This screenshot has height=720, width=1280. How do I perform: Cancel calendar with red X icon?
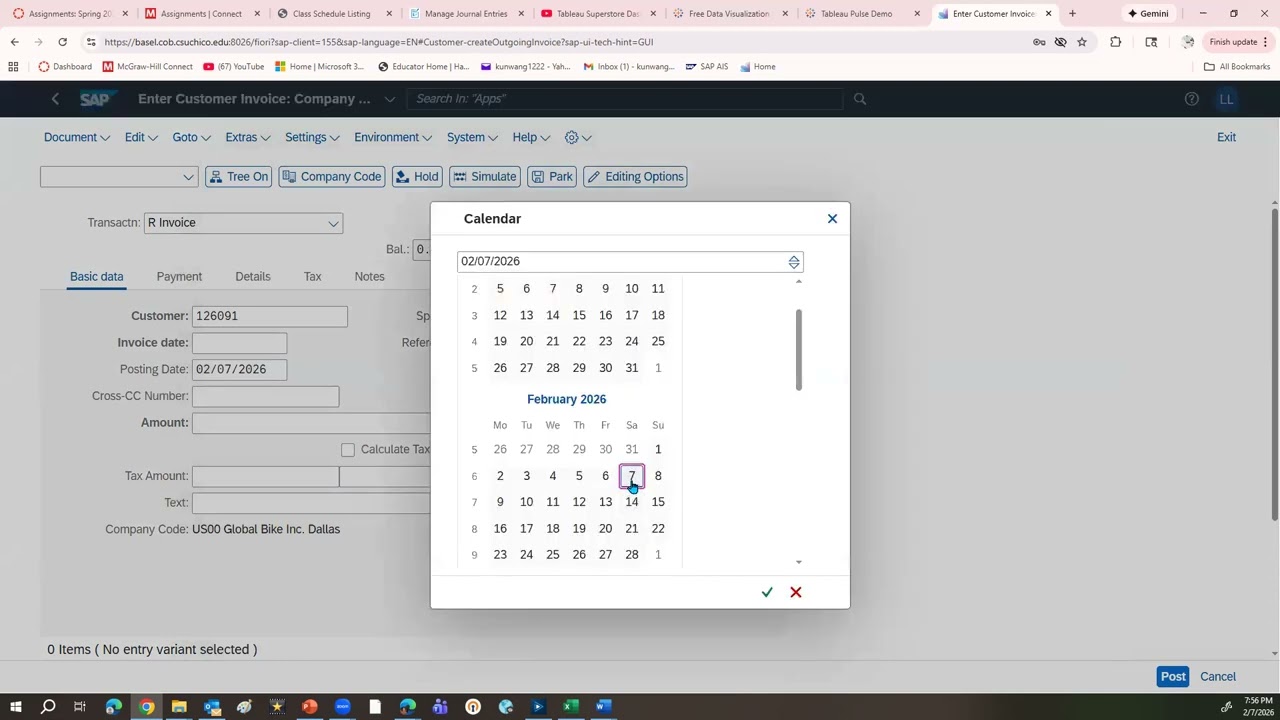tap(796, 592)
